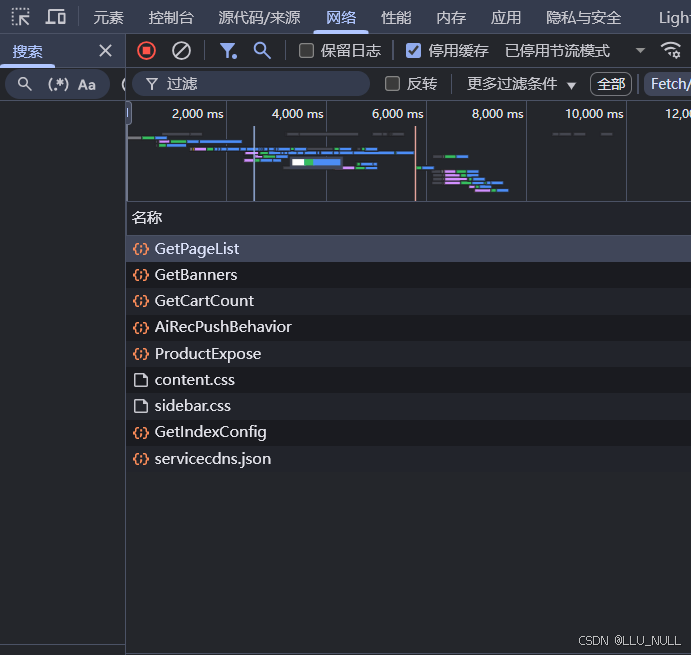The height and width of the screenshot is (655, 691).
Task: Open the 内存 tab
Action: (451, 18)
